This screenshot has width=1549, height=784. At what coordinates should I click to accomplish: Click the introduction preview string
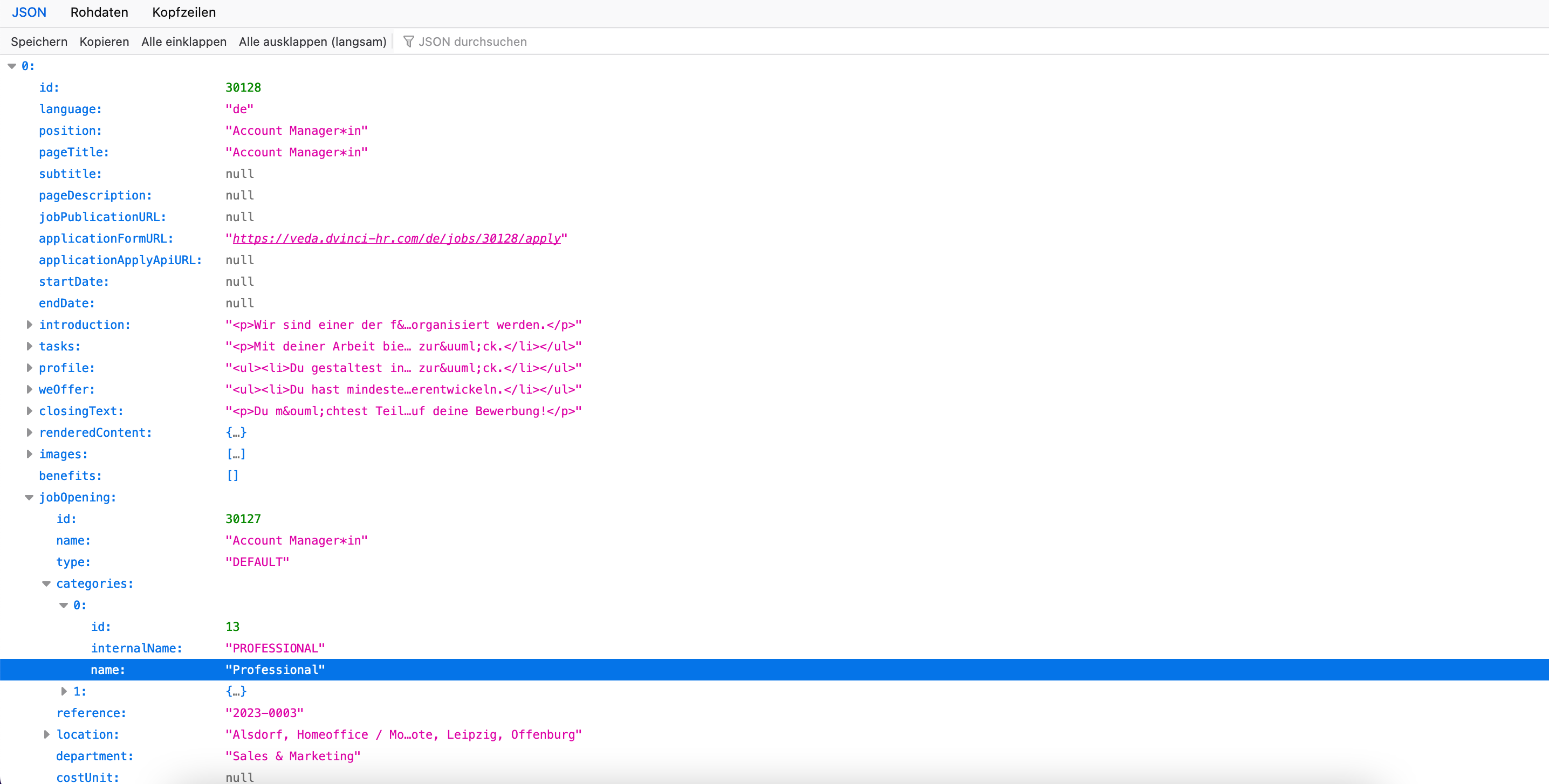[x=403, y=325]
